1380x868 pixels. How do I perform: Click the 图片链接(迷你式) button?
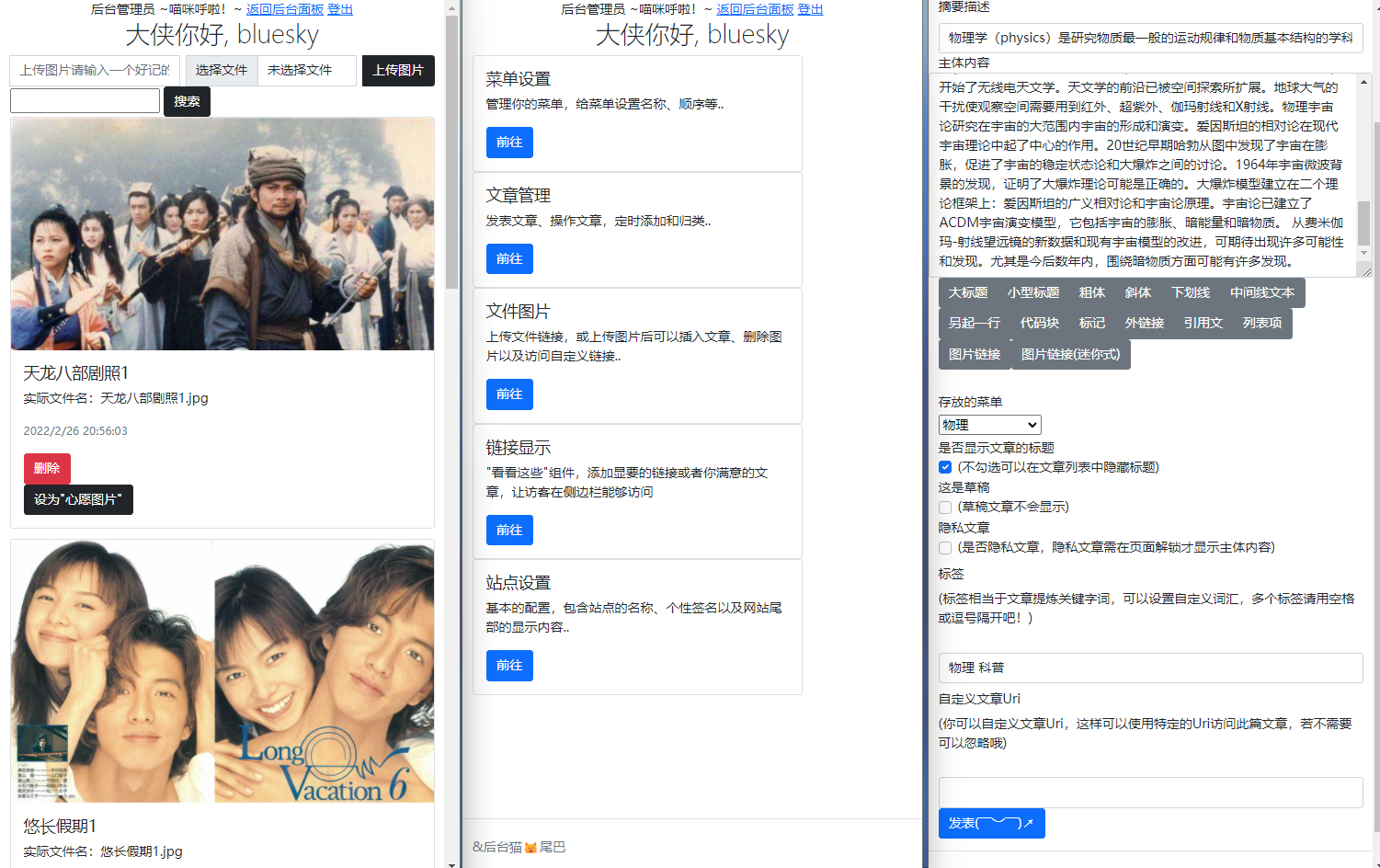pos(1071,354)
